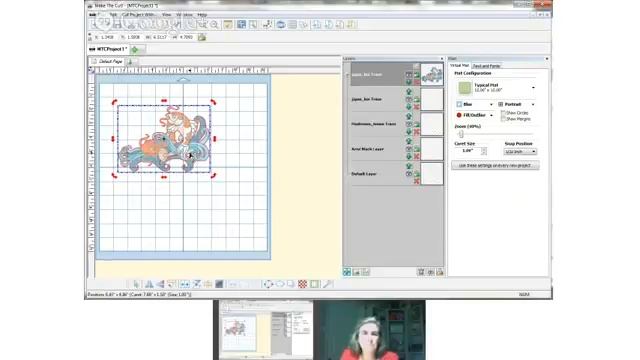The width and height of the screenshot is (640, 360).
Task: Click the blue grid icon in top toolbar
Action: click(x=242, y=25)
